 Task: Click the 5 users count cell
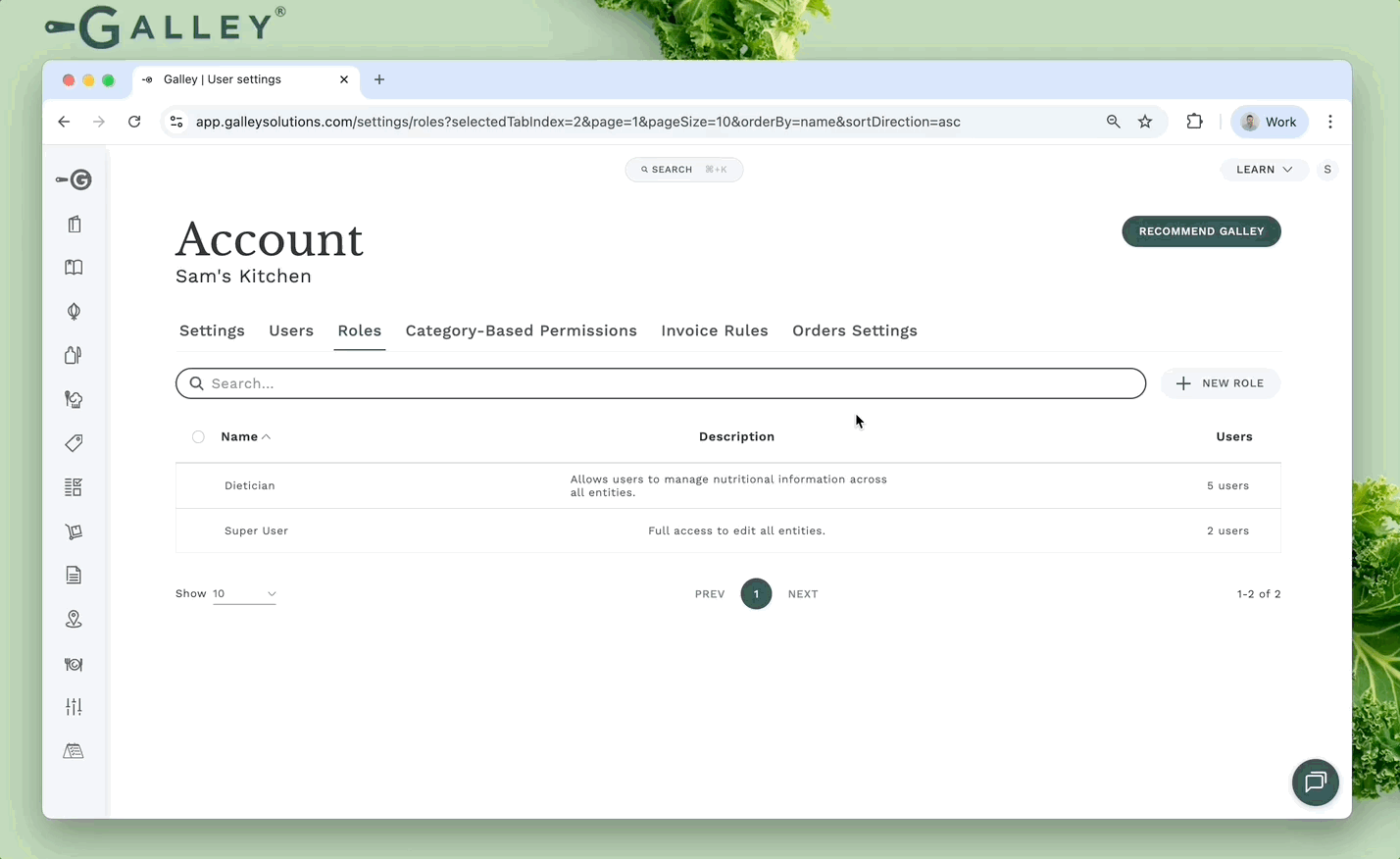pos(1227,485)
